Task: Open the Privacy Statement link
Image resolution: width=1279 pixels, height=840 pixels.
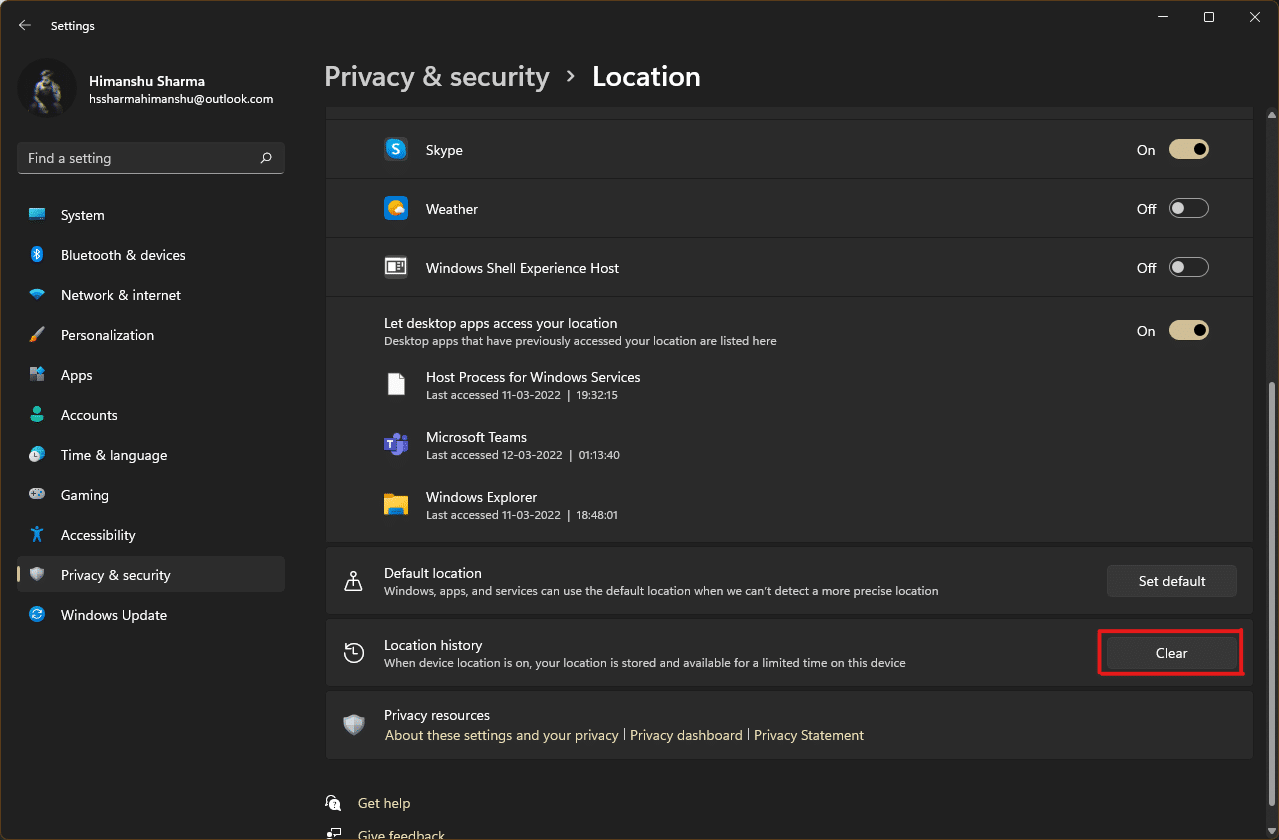Action: point(809,735)
